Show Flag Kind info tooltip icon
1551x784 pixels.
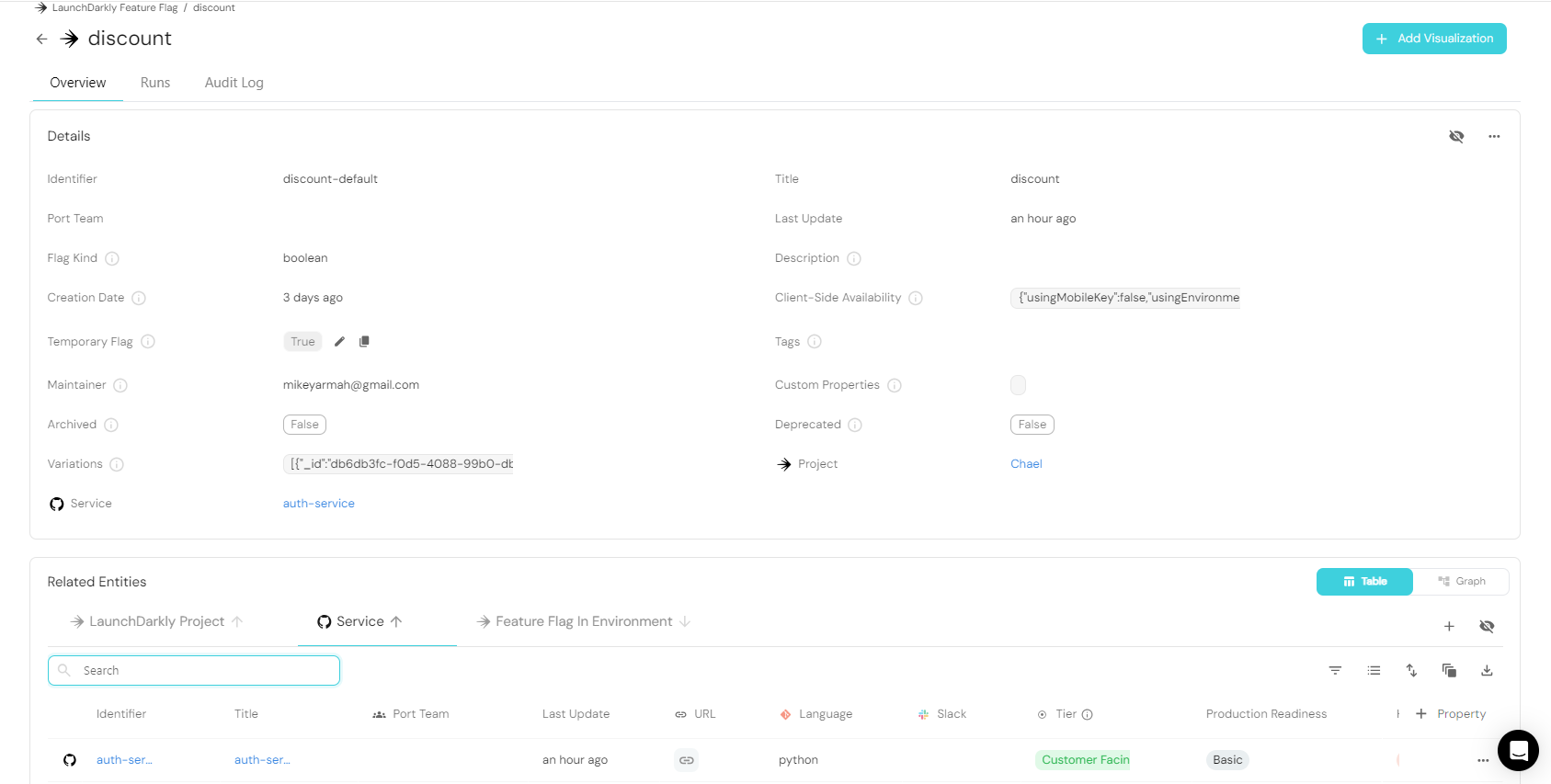coord(112,258)
